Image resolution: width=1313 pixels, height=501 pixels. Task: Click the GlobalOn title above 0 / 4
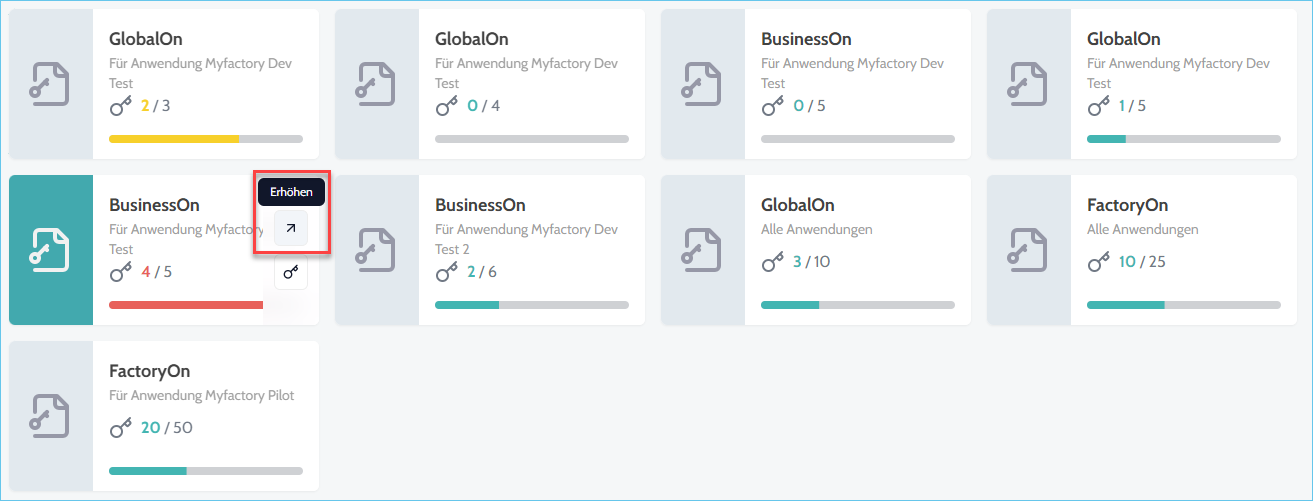click(x=472, y=39)
